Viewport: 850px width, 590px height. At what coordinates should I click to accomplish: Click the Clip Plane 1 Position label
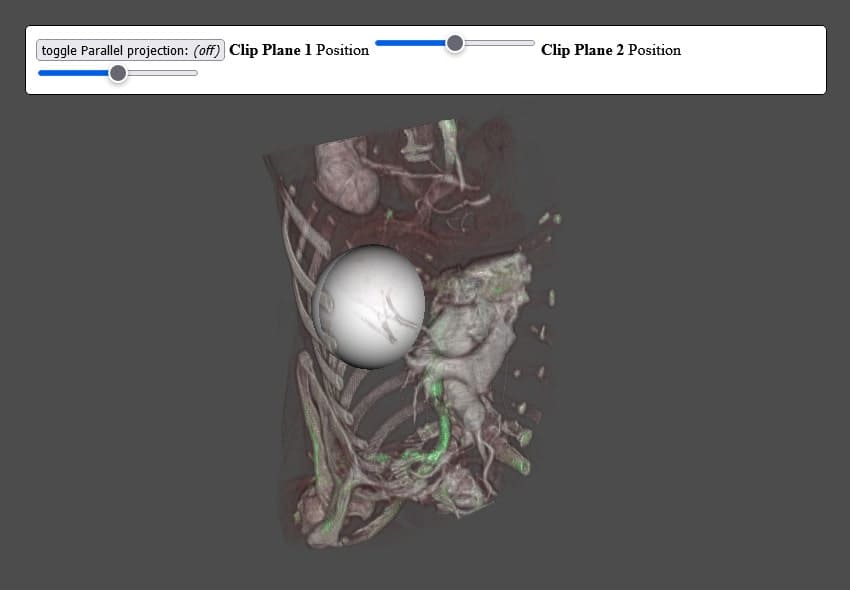pos(297,50)
